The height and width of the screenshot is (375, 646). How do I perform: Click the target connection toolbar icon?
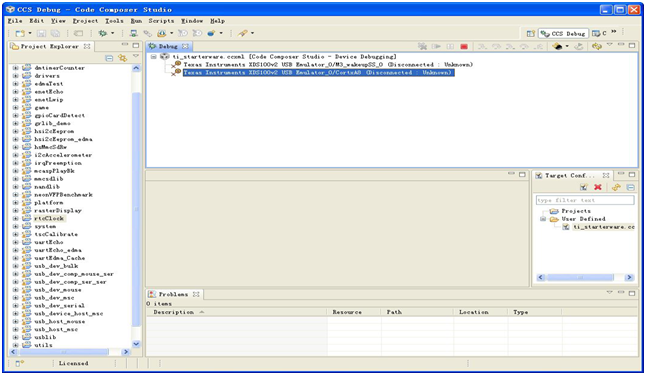133,33
